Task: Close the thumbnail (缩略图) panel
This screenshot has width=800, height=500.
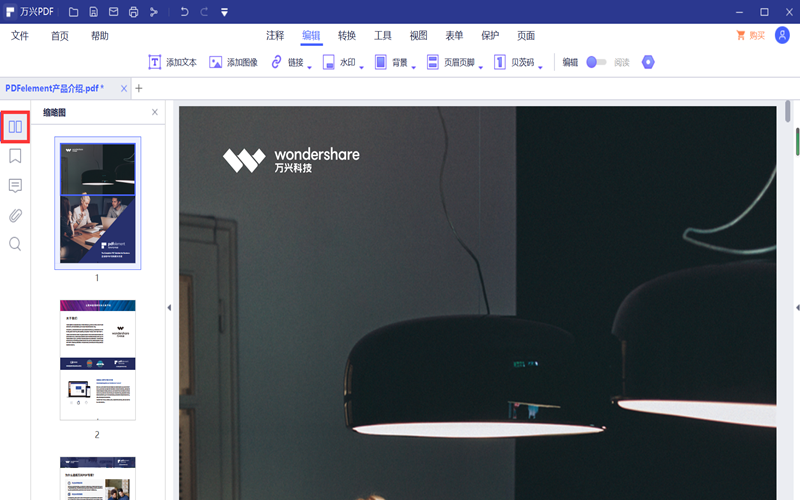Action: click(x=155, y=113)
